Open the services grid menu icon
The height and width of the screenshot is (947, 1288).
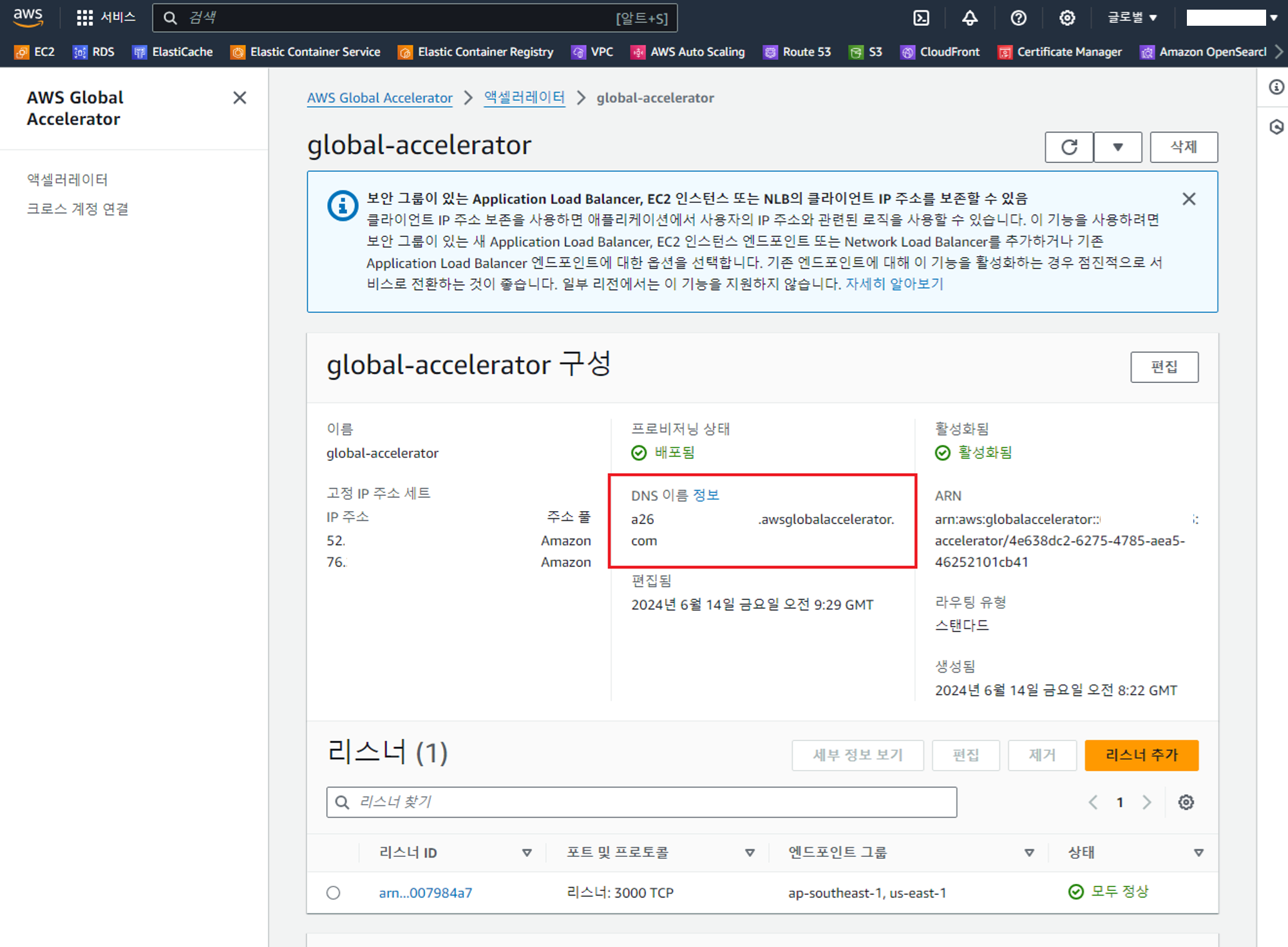click(84, 18)
